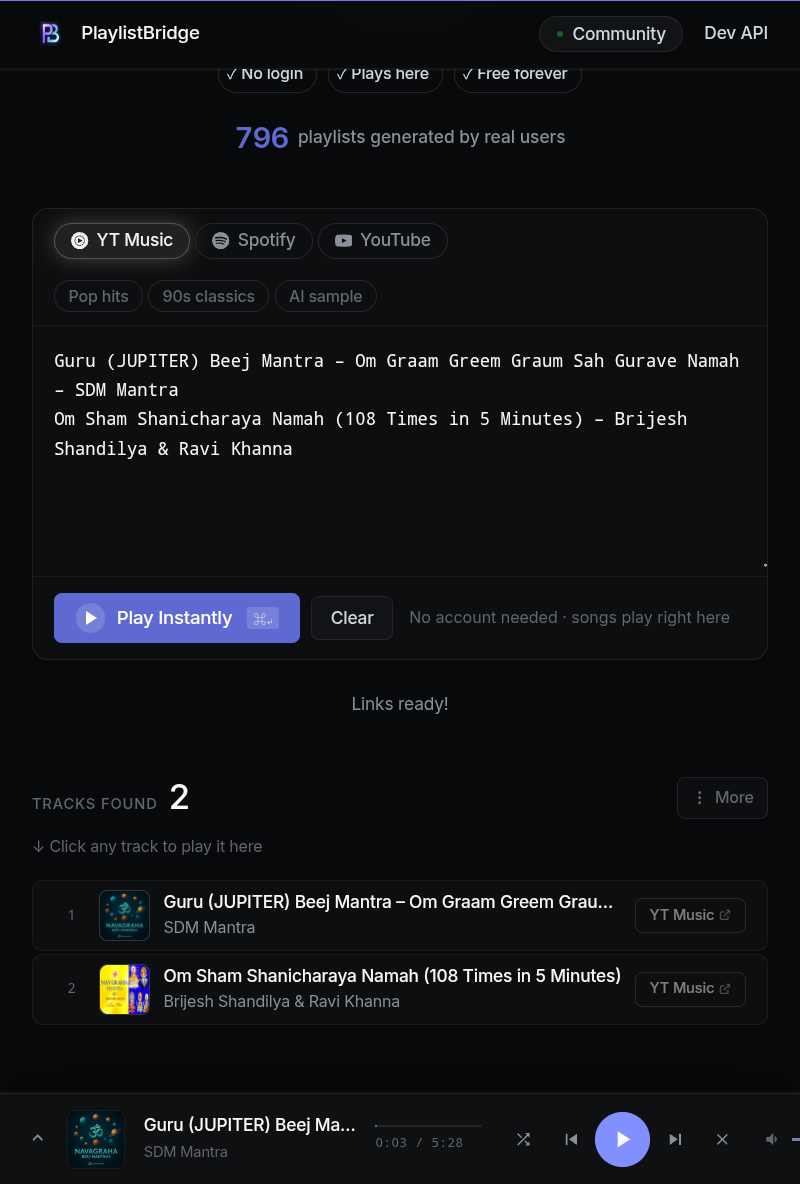The image size is (800, 1184).
Task: Select the shuffle icon in the player bar
Action: pos(523,1139)
